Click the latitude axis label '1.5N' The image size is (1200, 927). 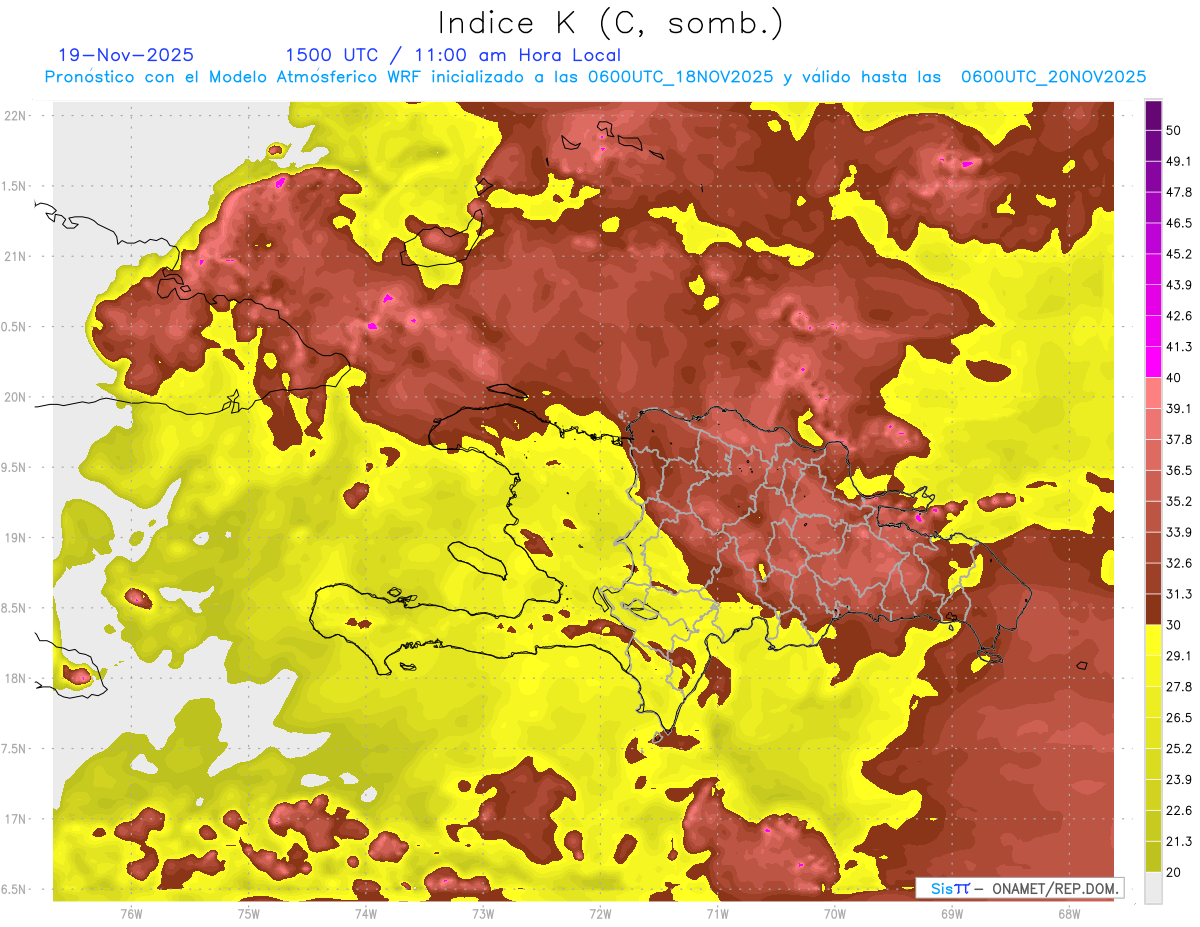pos(15,186)
